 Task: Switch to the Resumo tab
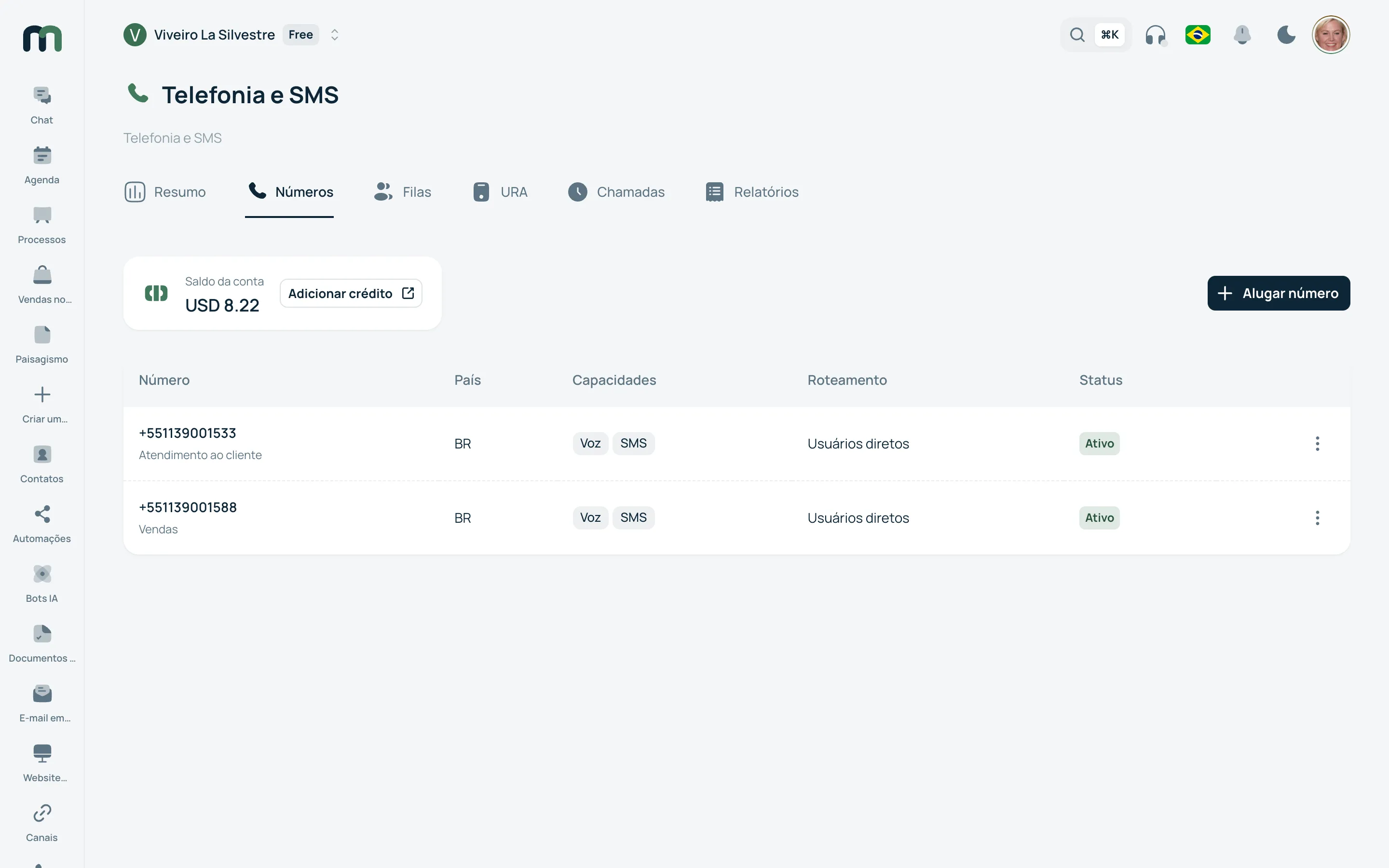click(165, 192)
